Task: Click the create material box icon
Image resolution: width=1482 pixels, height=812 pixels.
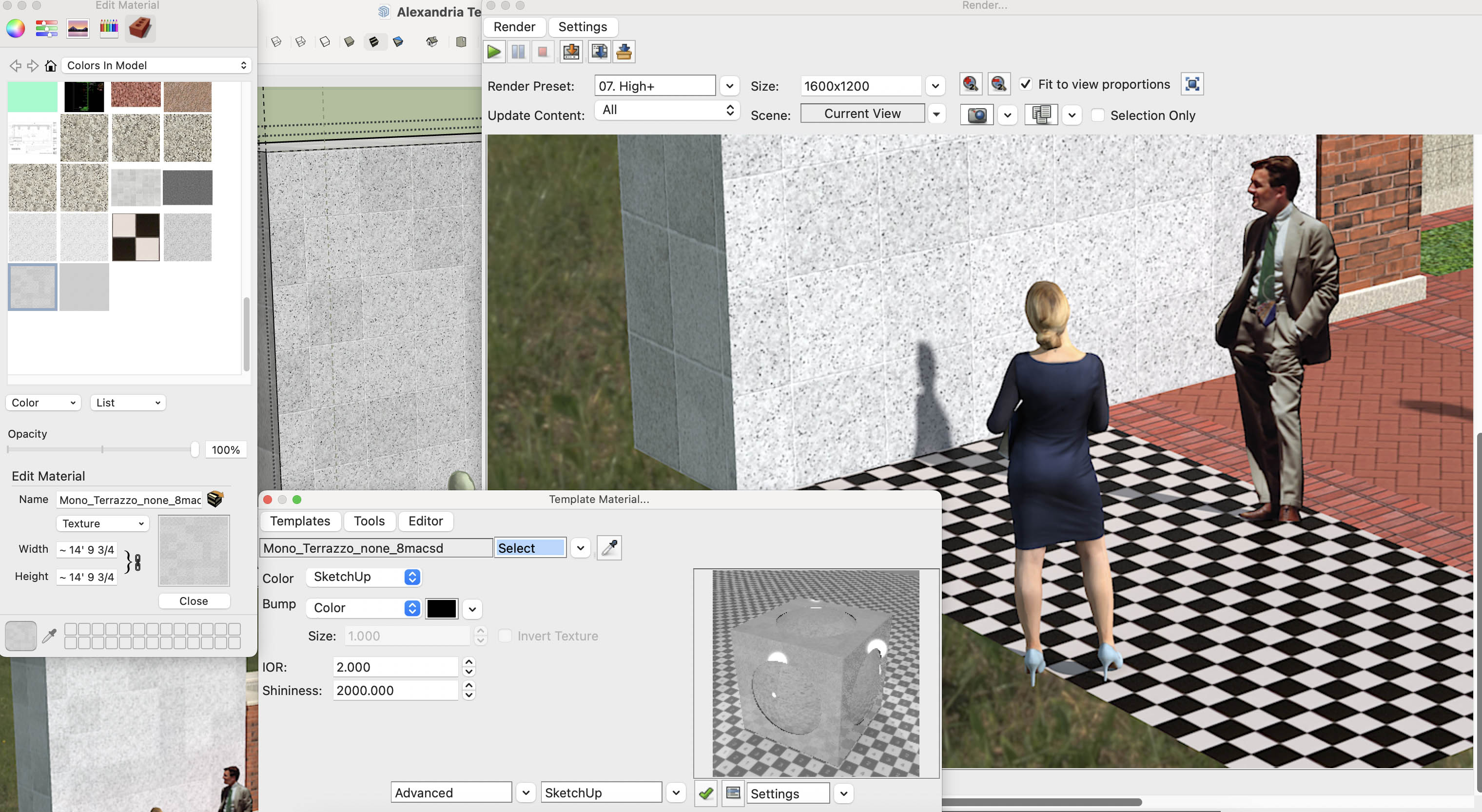Action: [215, 499]
